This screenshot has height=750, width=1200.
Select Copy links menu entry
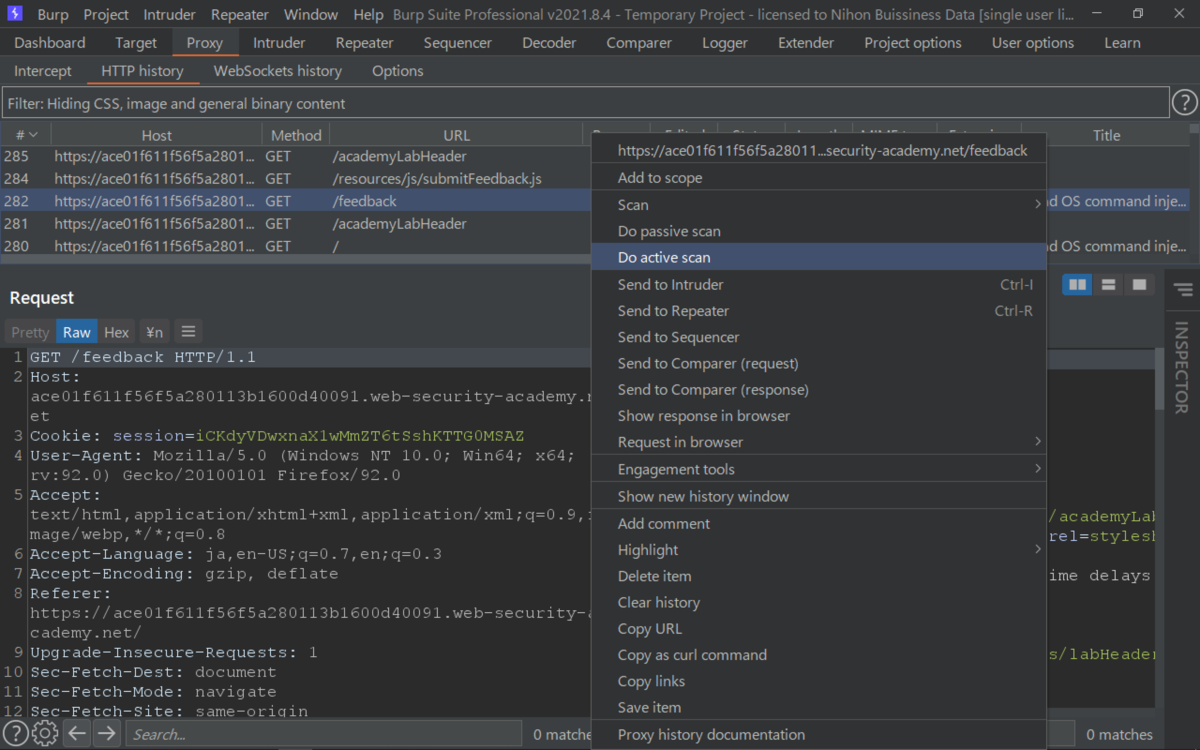tap(818, 681)
